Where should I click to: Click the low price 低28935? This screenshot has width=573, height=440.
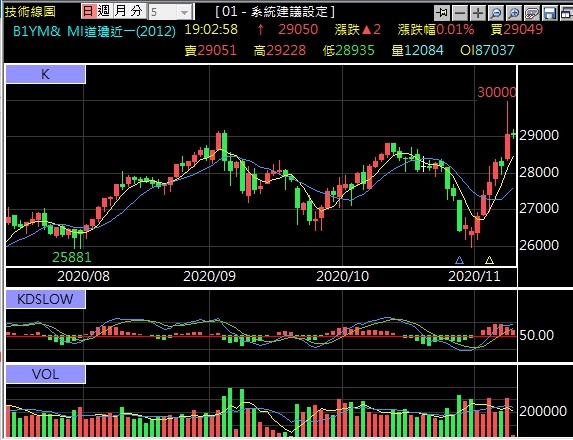click(349, 50)
